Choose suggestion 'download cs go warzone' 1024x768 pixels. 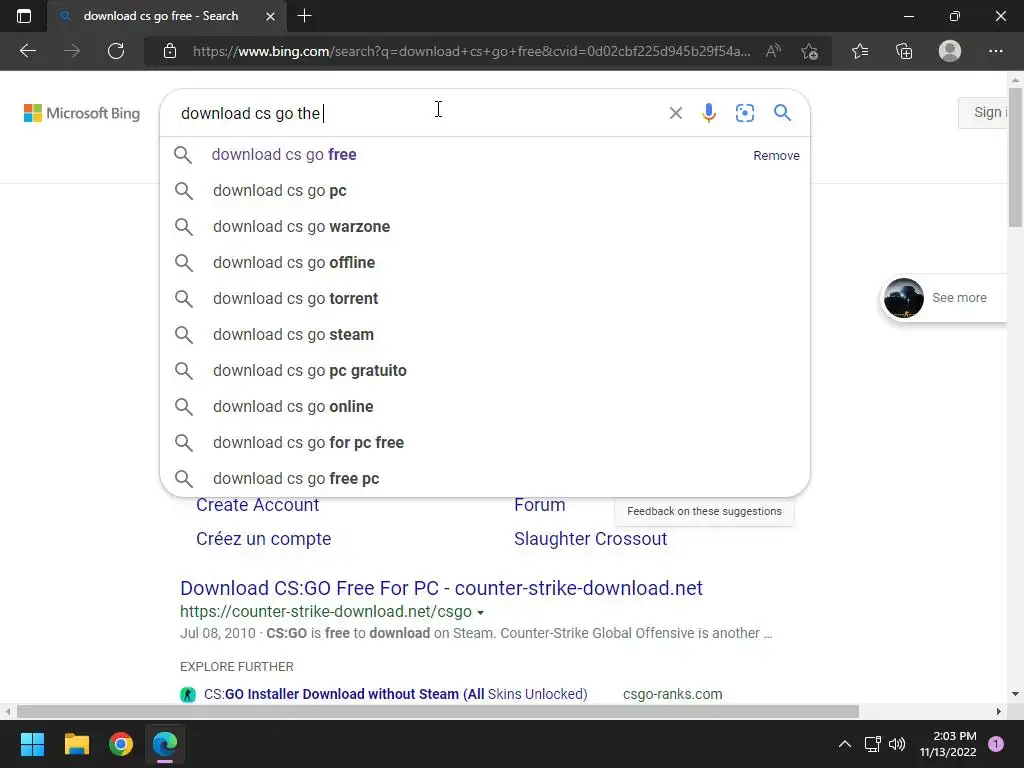pyautogui.click(x=485, y=227)
